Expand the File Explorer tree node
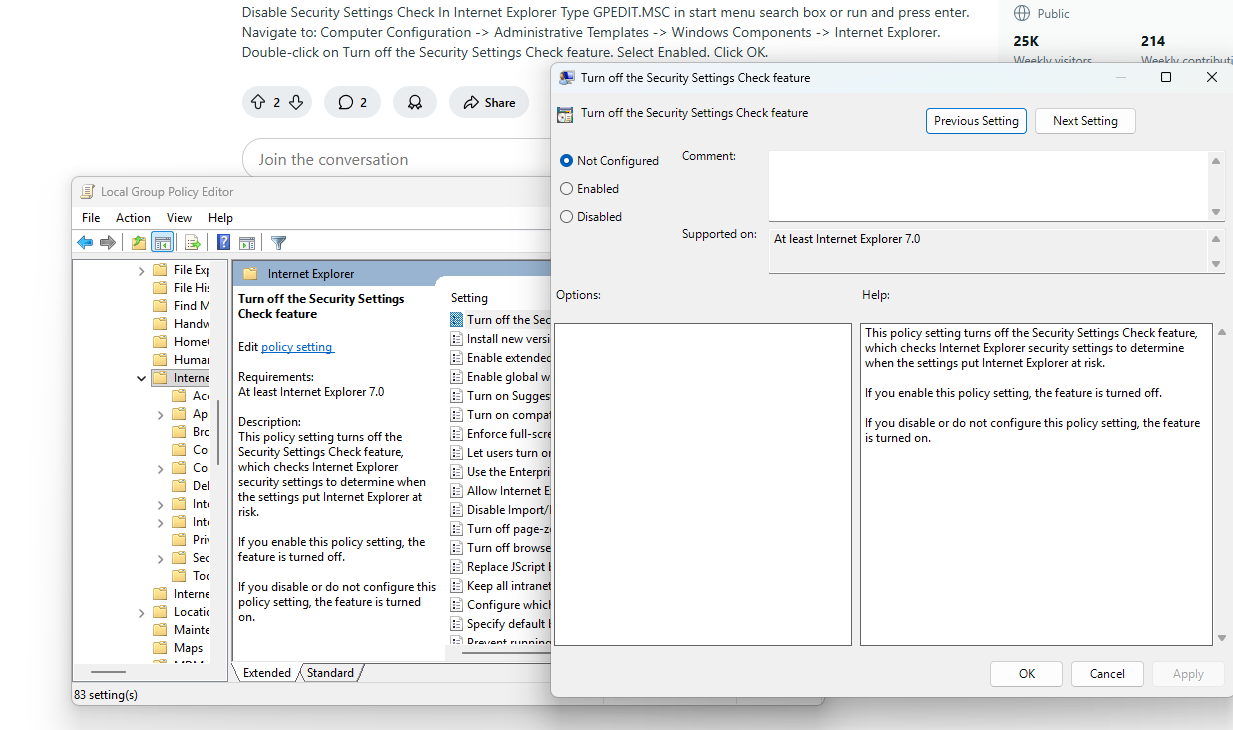Screen dimensions: 1233x730 coord(141,269)
